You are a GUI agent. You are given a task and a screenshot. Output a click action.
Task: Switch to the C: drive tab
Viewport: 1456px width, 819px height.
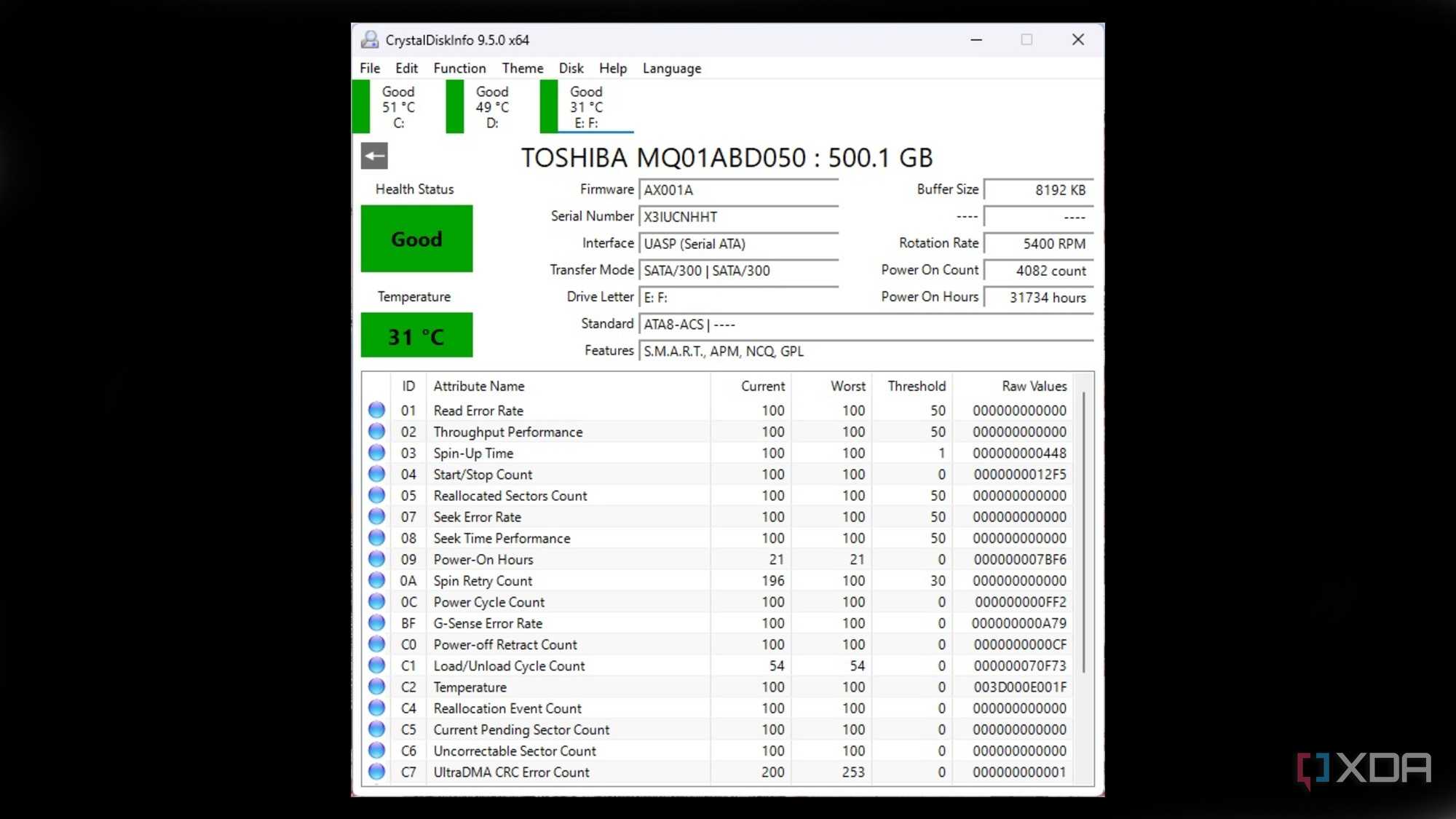coord(397,107)
